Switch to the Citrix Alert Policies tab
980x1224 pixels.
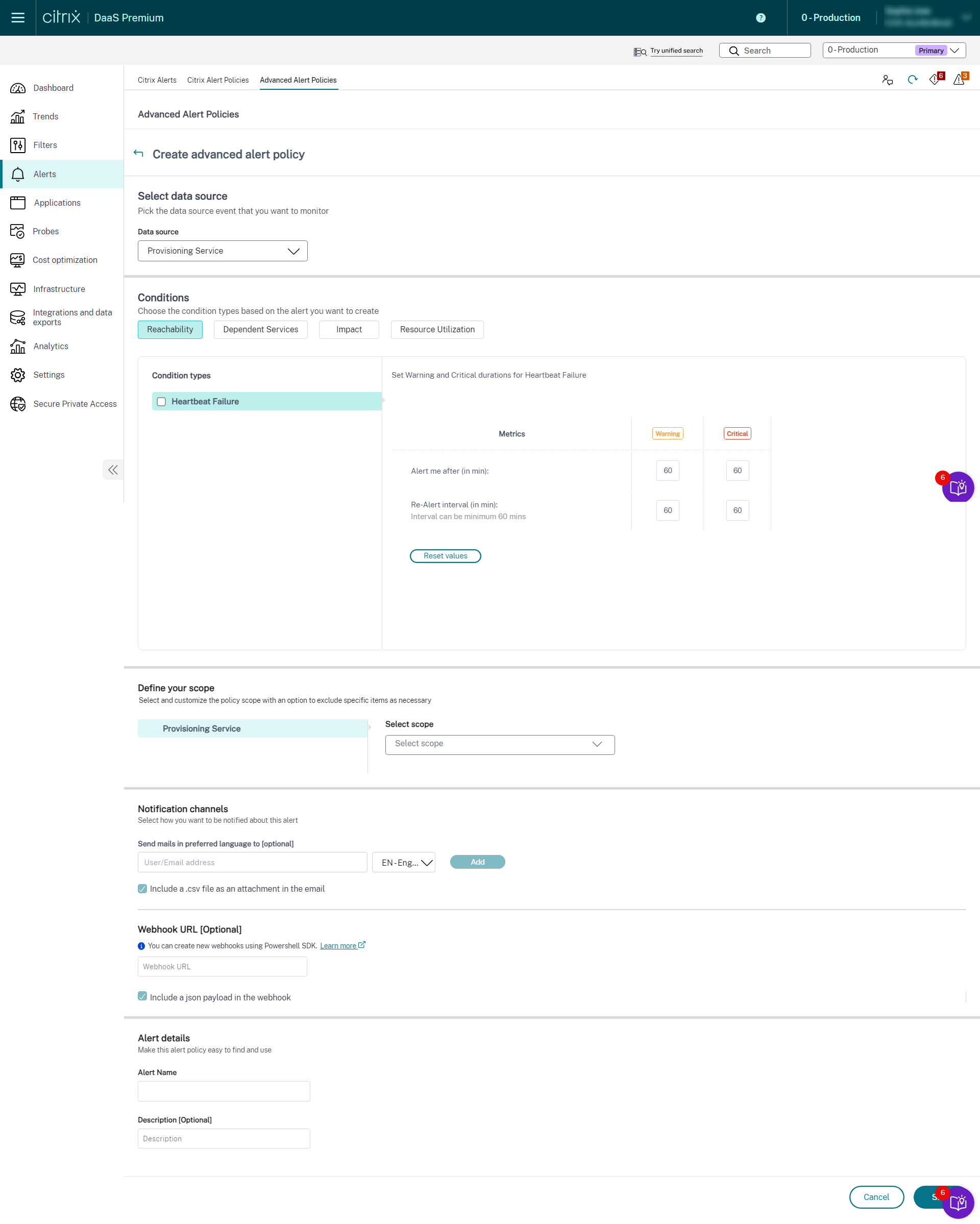(x=218, y=80)
